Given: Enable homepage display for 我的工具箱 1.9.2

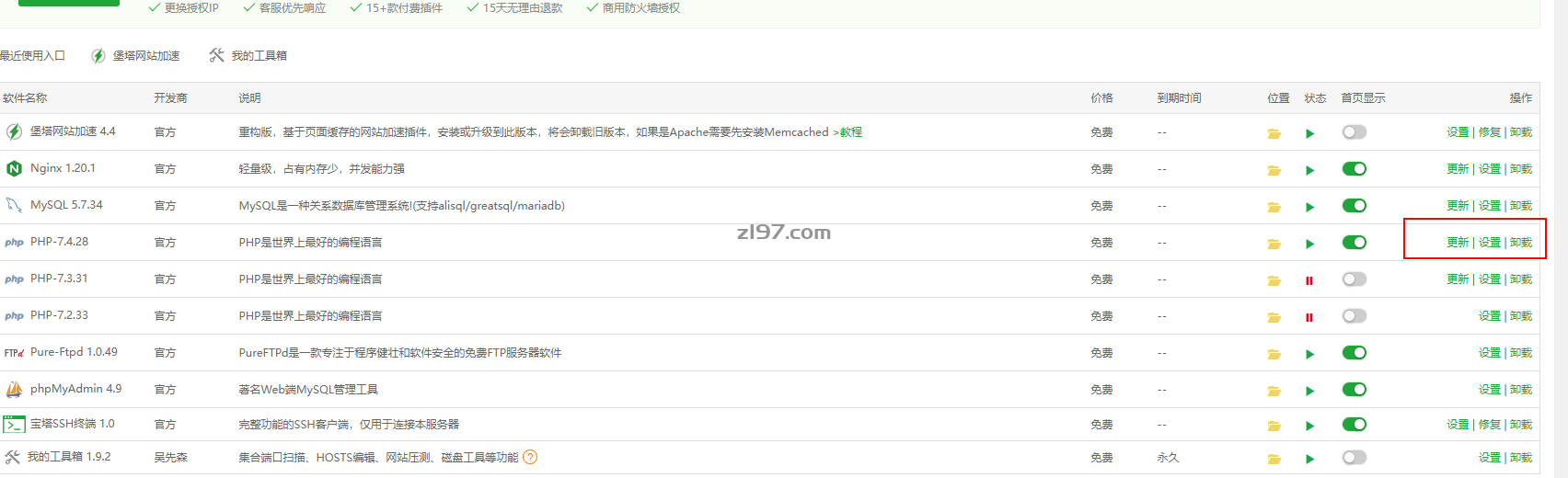Looking at the screenshot, I should [x=1354, y=457].
